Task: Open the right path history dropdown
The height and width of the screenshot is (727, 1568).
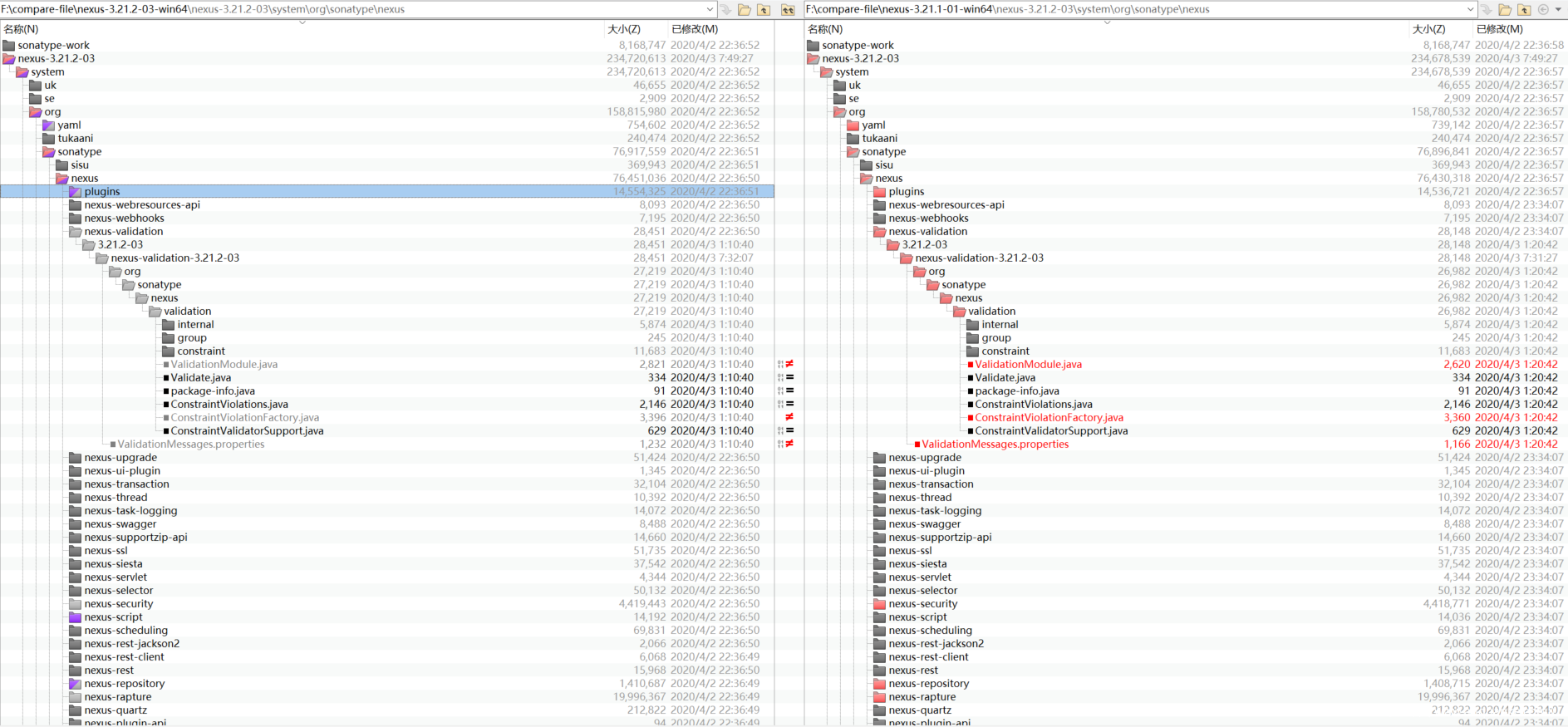Action: point(1471,10)
